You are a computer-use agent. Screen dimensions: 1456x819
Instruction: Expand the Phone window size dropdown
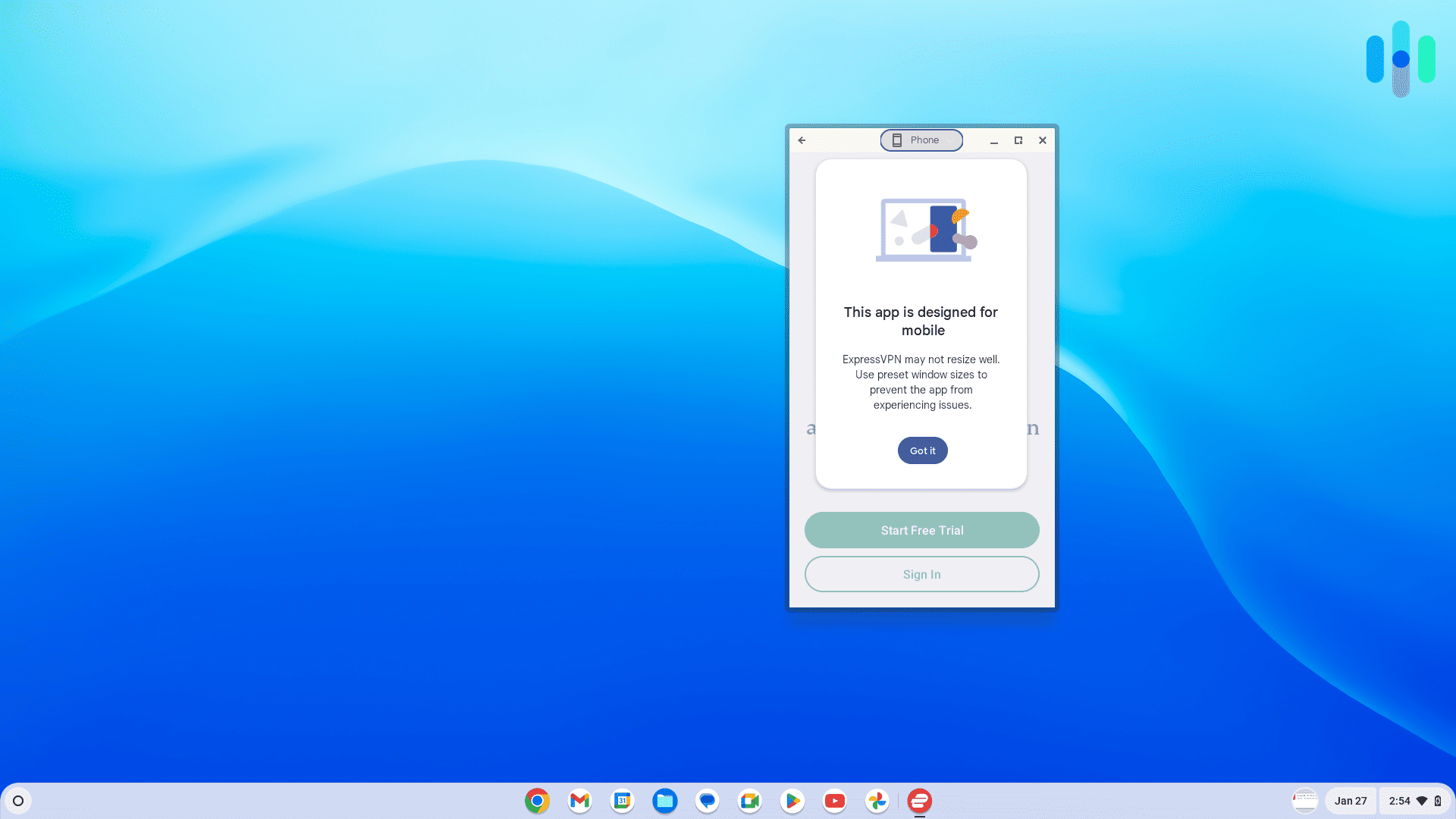[950, 140]
